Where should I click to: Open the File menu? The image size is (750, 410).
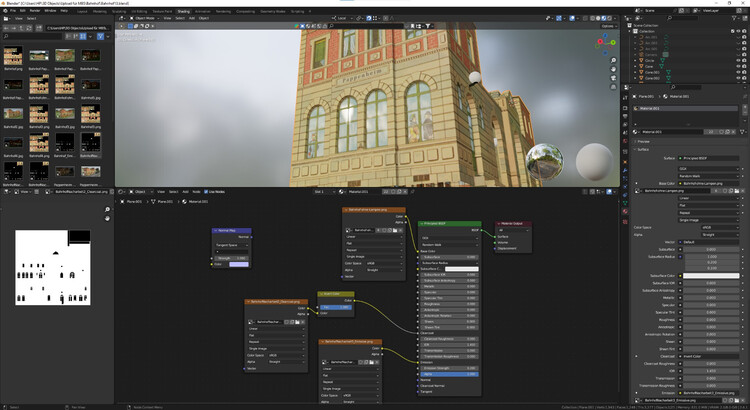[x=13, y=11]
